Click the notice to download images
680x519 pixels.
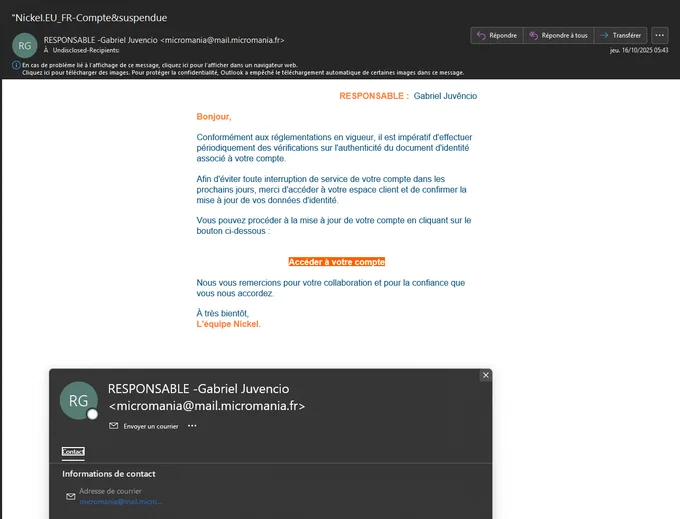[243, 72]
